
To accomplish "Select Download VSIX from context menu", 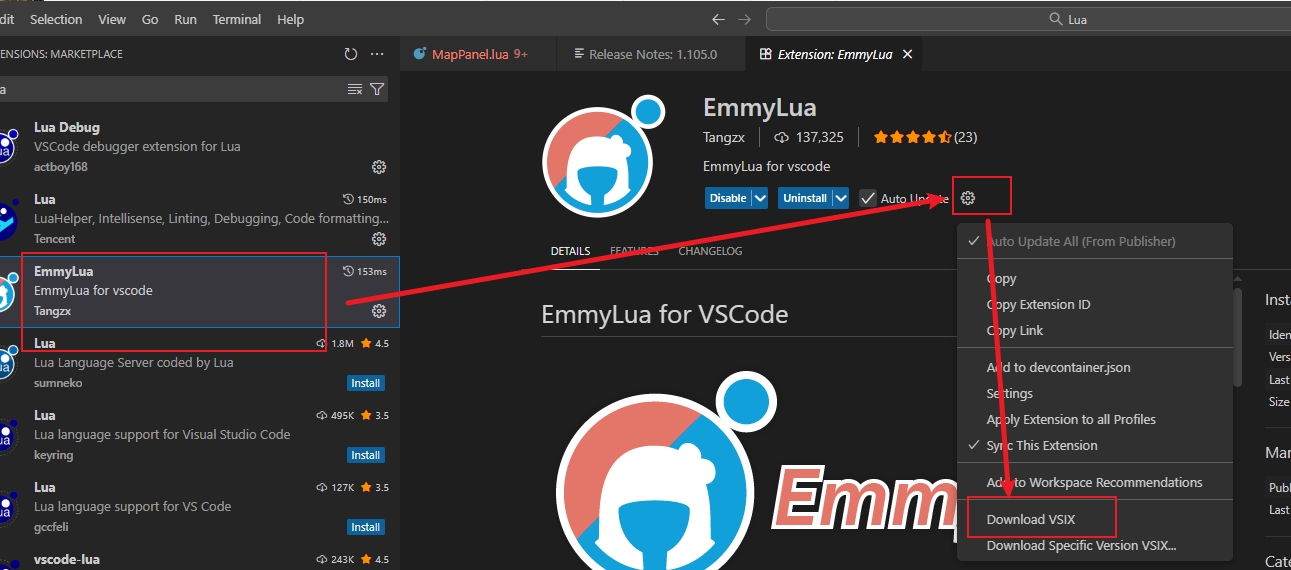I will (x=1033, y=519).
